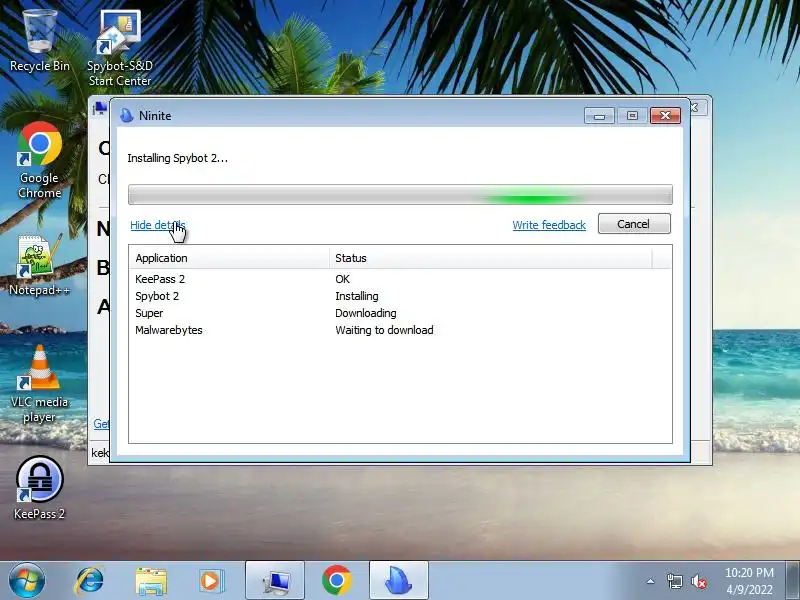Open the Windows Start menu orb
This screenshot has width=800, height=600.
point(27,581)
